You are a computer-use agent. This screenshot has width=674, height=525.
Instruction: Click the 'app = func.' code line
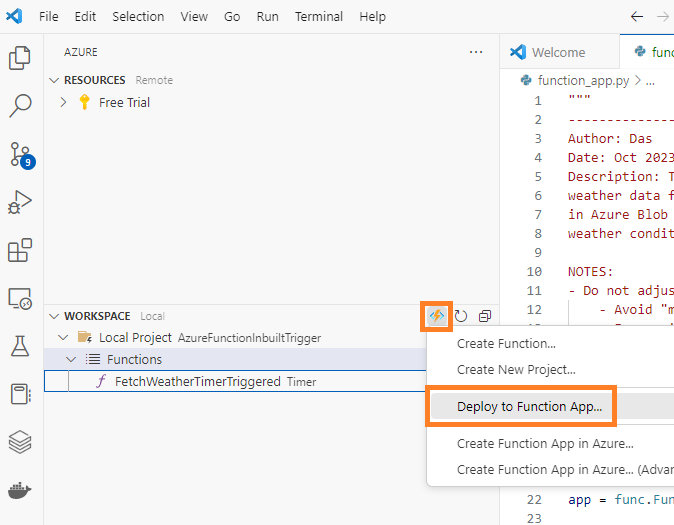click(x=621, y=500)
